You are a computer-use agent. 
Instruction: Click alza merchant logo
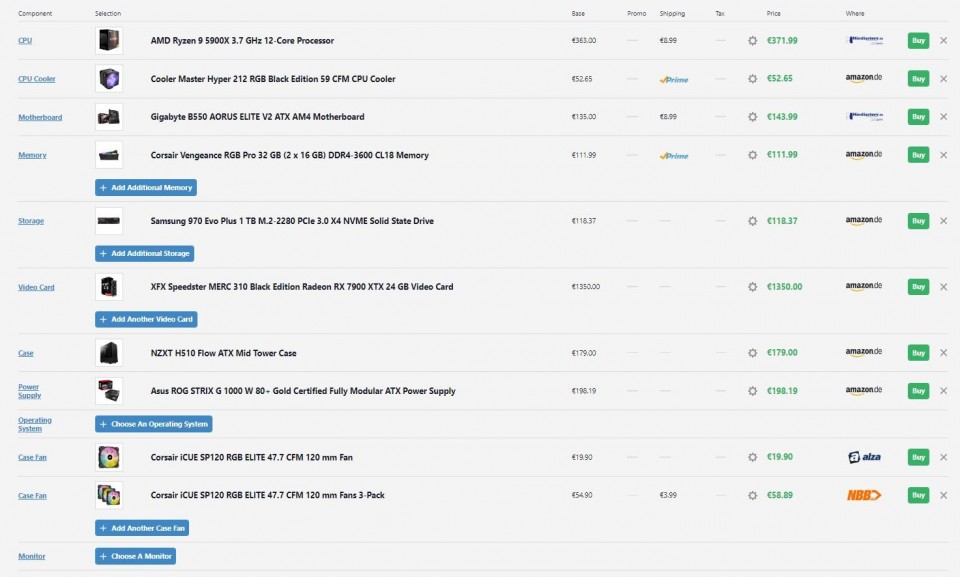coord(864,457)
